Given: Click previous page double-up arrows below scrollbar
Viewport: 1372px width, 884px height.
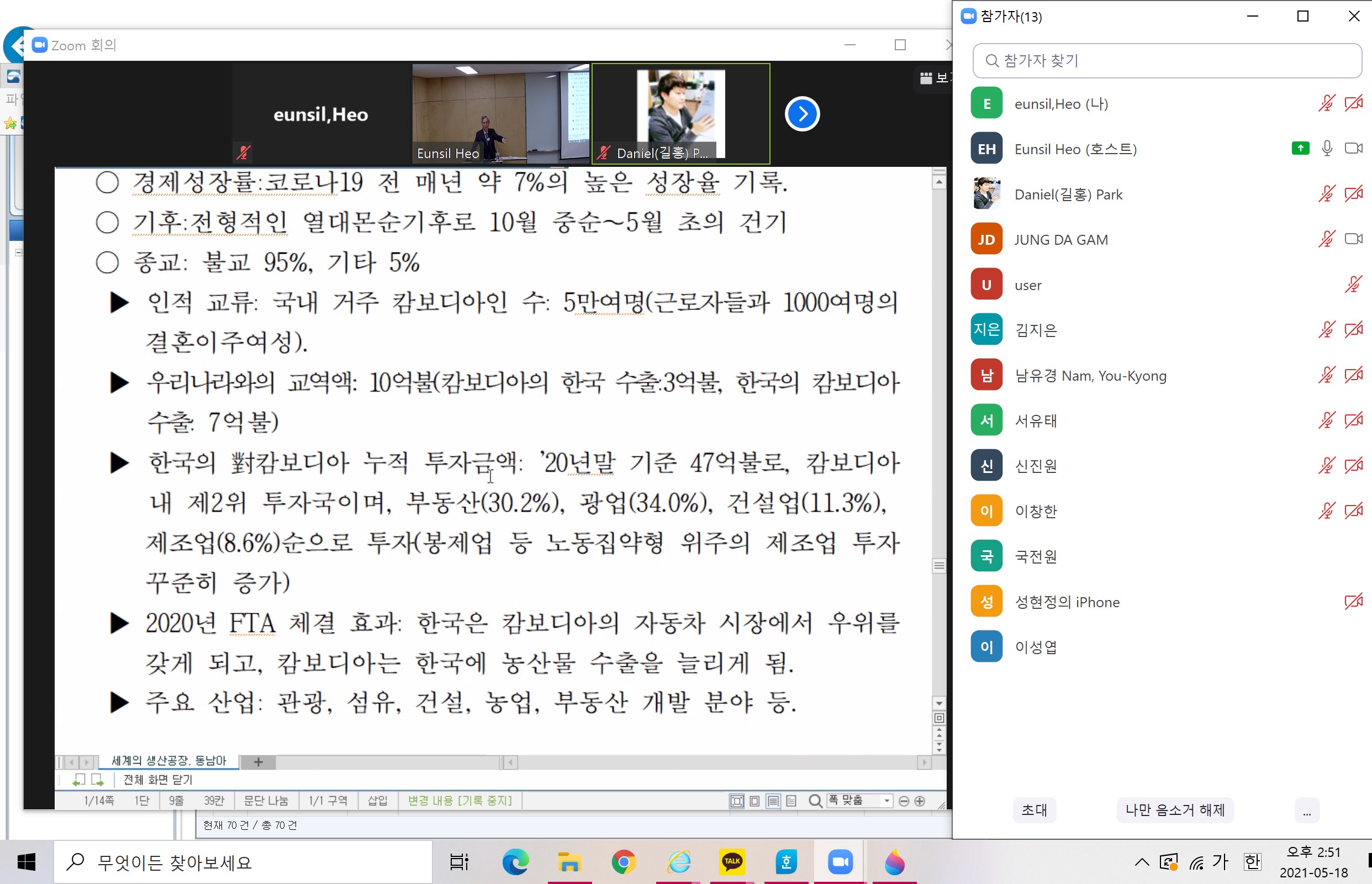Looking at the screenshot, I should pos(939,732).
